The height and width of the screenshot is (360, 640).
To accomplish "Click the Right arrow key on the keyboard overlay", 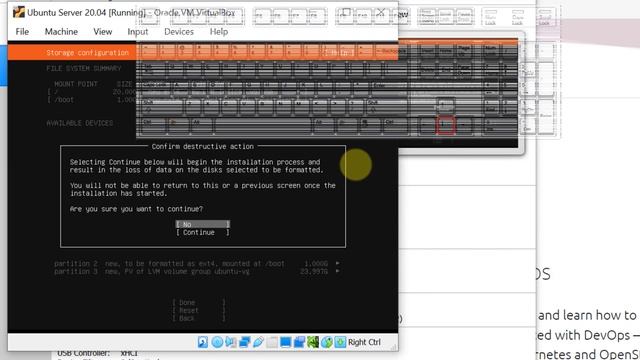I will point(464,125).
